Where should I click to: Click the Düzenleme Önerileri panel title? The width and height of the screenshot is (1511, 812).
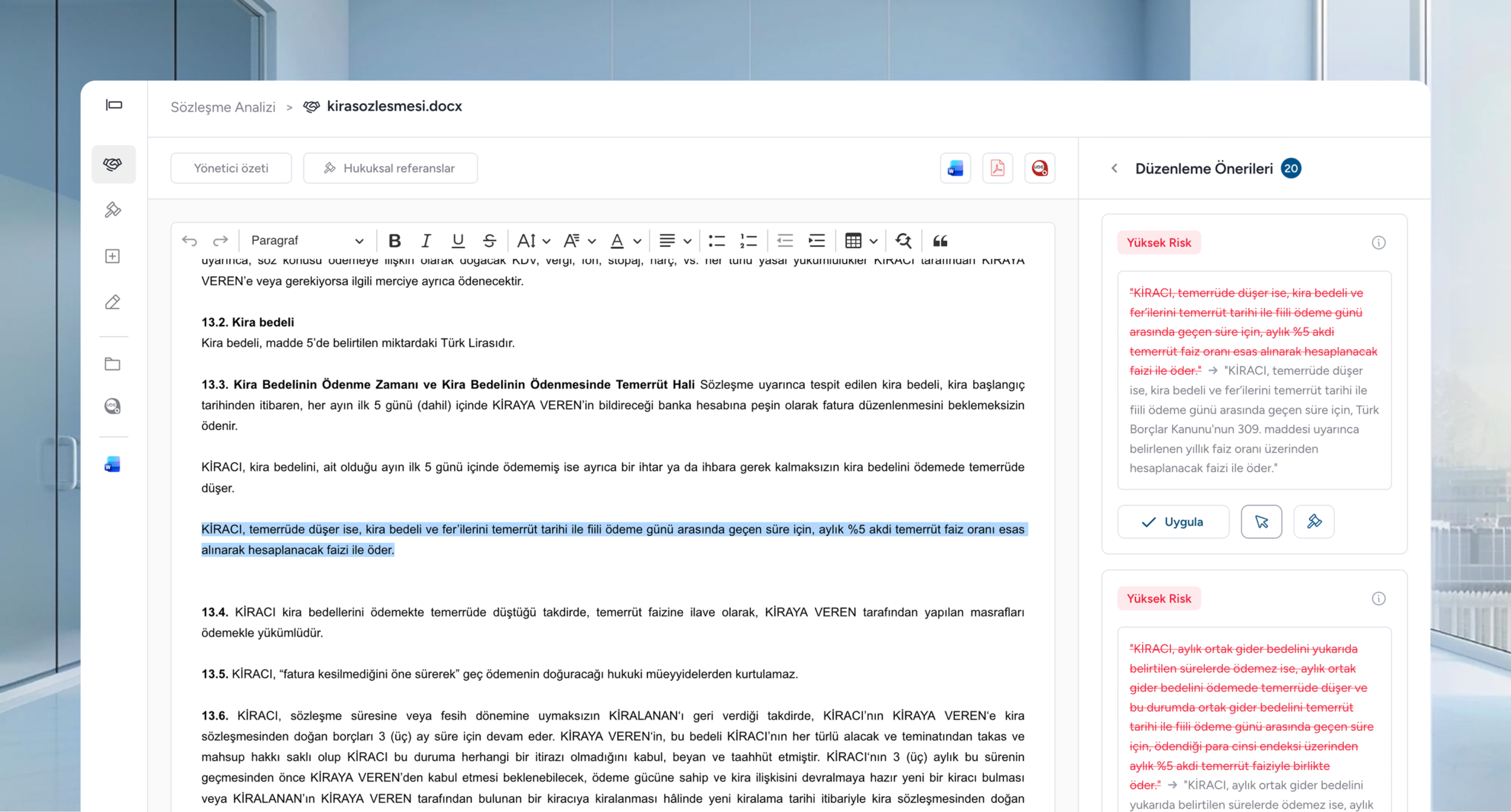(1204, 169)
